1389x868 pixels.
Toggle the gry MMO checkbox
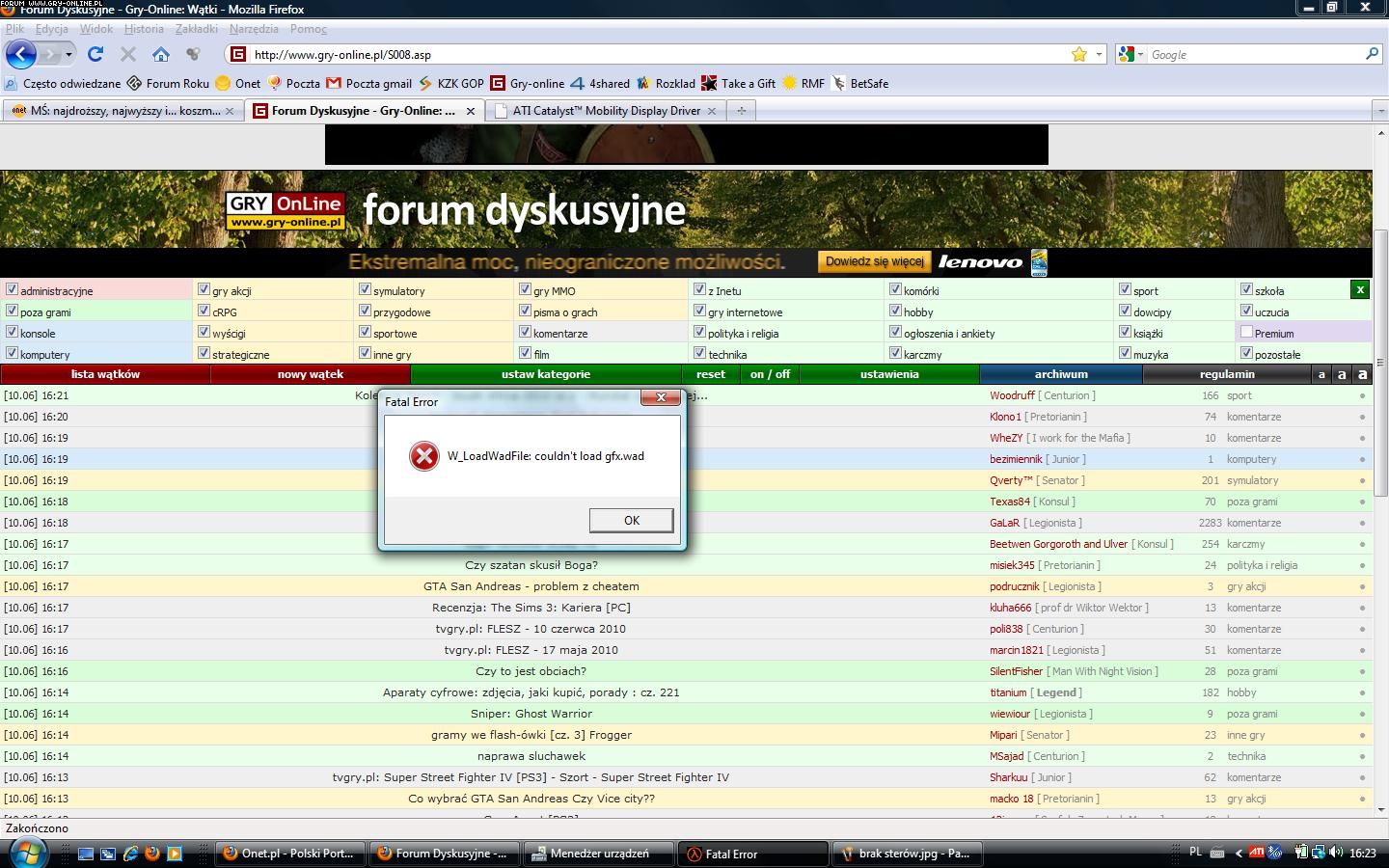coord(525,288)
